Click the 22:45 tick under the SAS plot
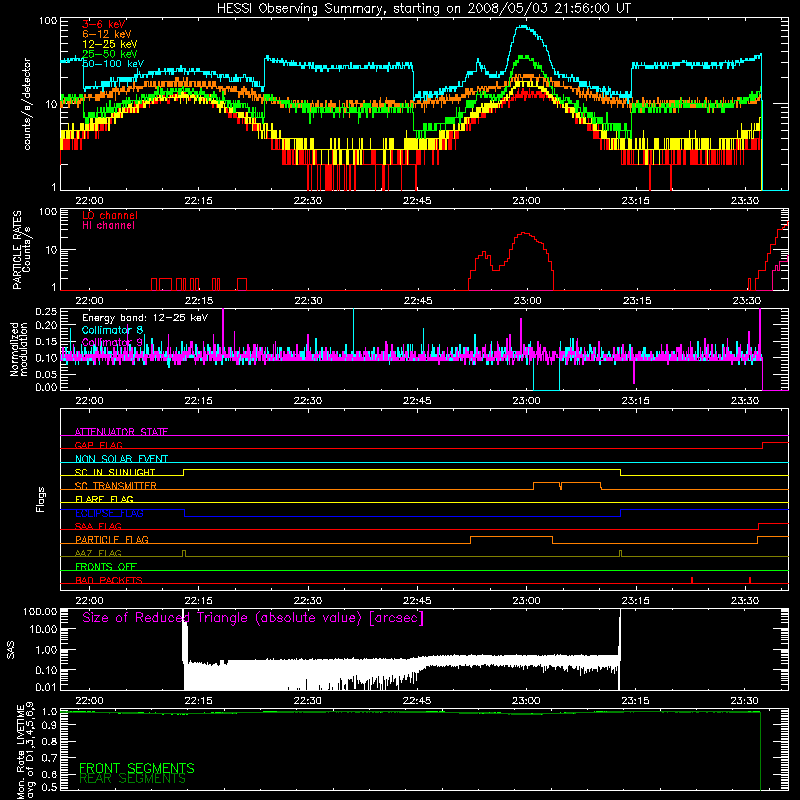The width and height of the screenshot is (800, 800). [417, 701]
